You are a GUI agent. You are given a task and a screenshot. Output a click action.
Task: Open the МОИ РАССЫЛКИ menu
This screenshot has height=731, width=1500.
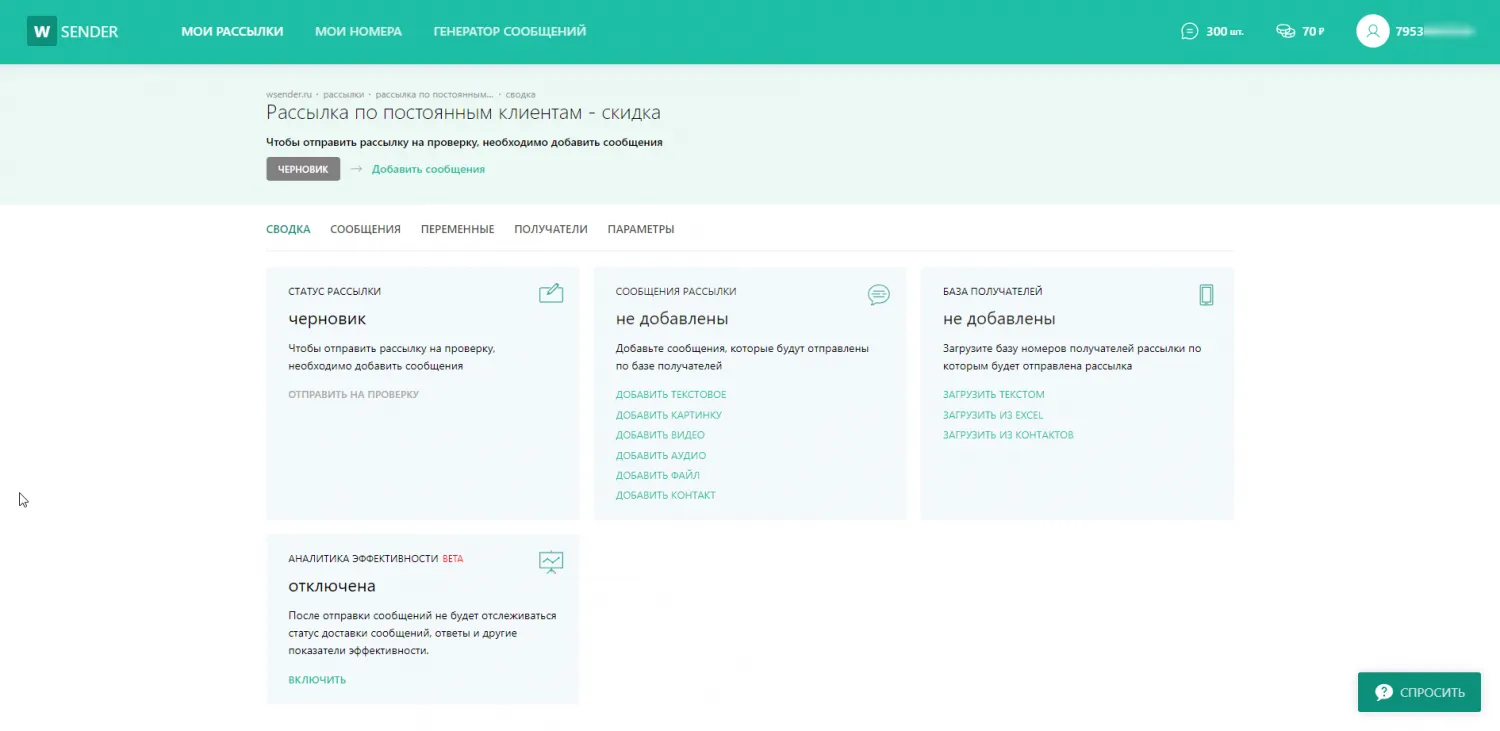coord(232,31)
